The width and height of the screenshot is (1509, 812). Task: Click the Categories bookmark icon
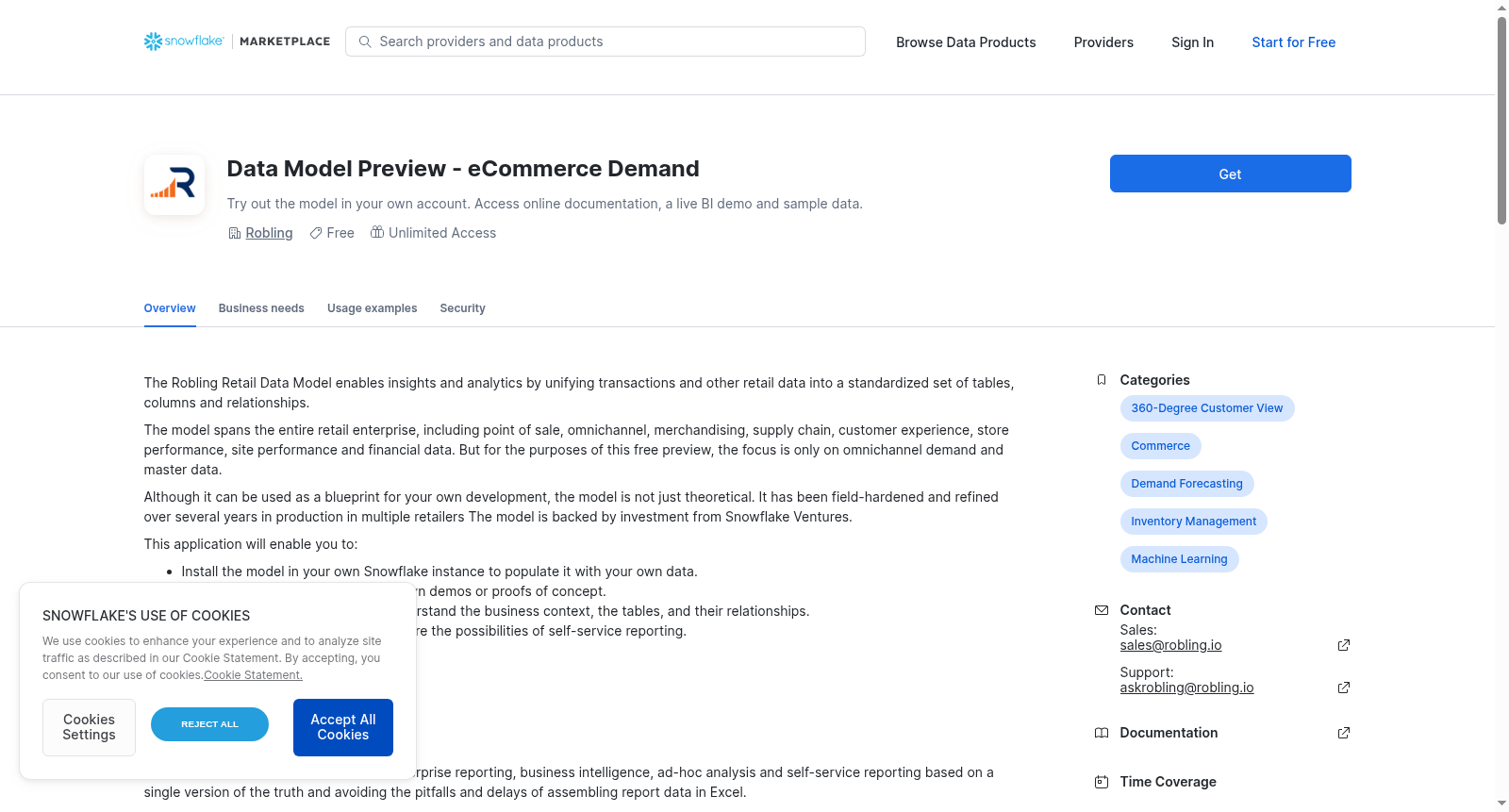[1102, 380]
